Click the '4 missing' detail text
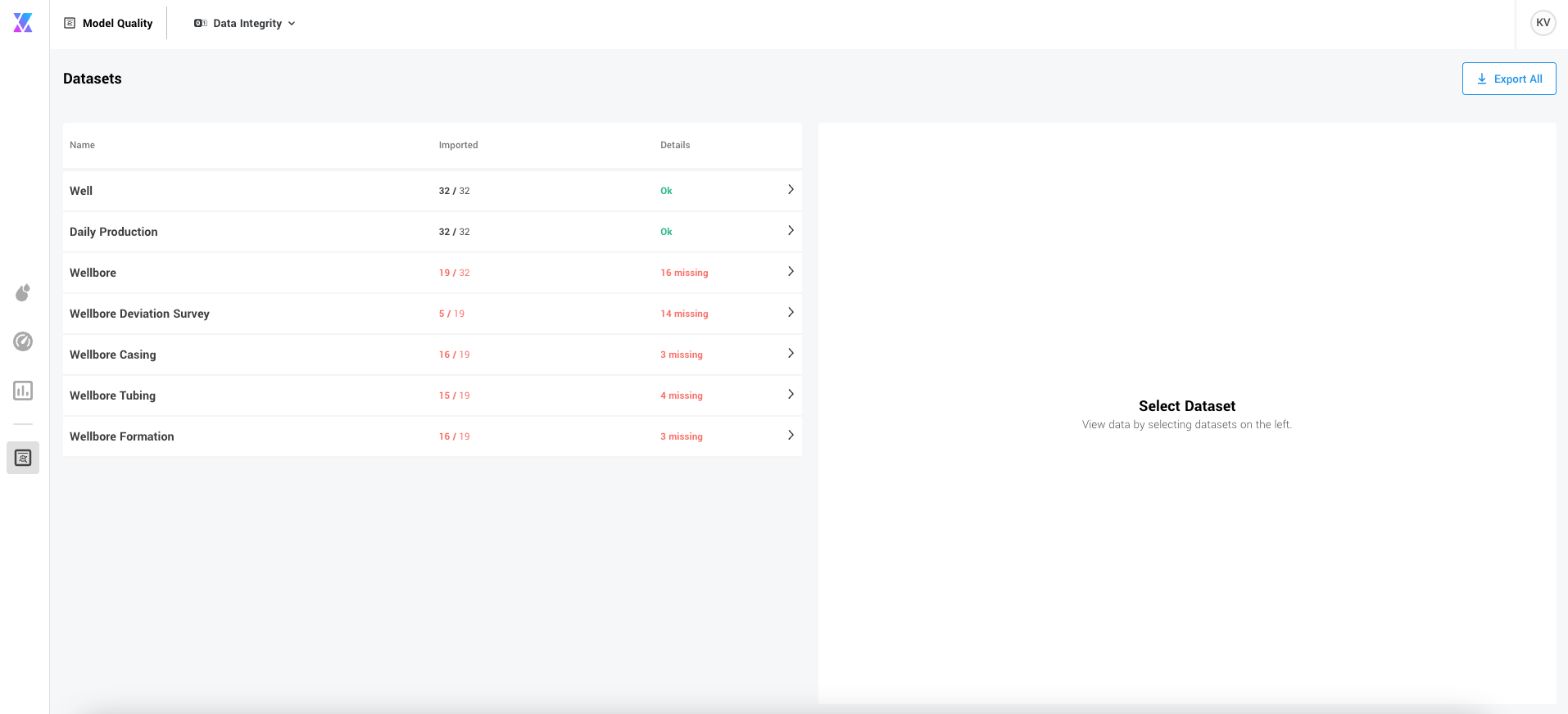The width and height of the screenshot is (1568, 714). [x=682, y=395]
